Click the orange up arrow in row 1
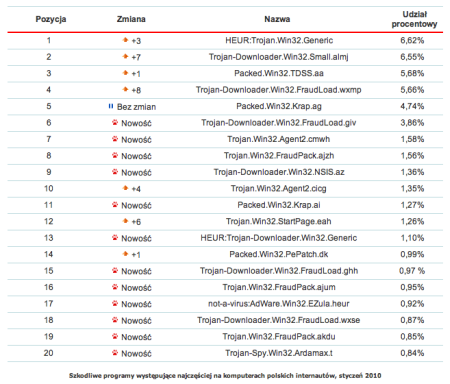The height and width of the screenshot is (384, 450). click(125, 40)
